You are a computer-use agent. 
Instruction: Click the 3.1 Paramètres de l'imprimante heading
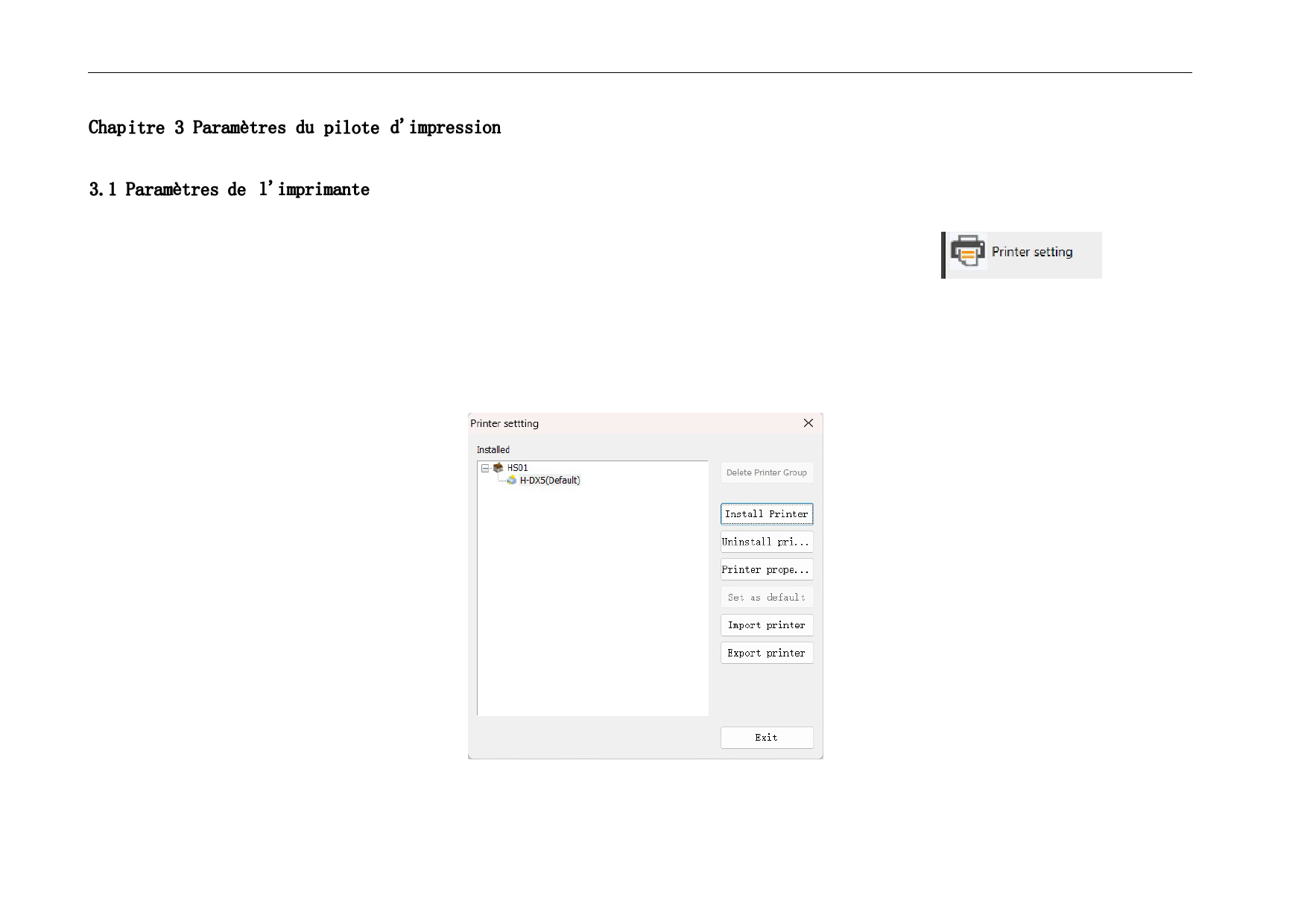point(229,189)
